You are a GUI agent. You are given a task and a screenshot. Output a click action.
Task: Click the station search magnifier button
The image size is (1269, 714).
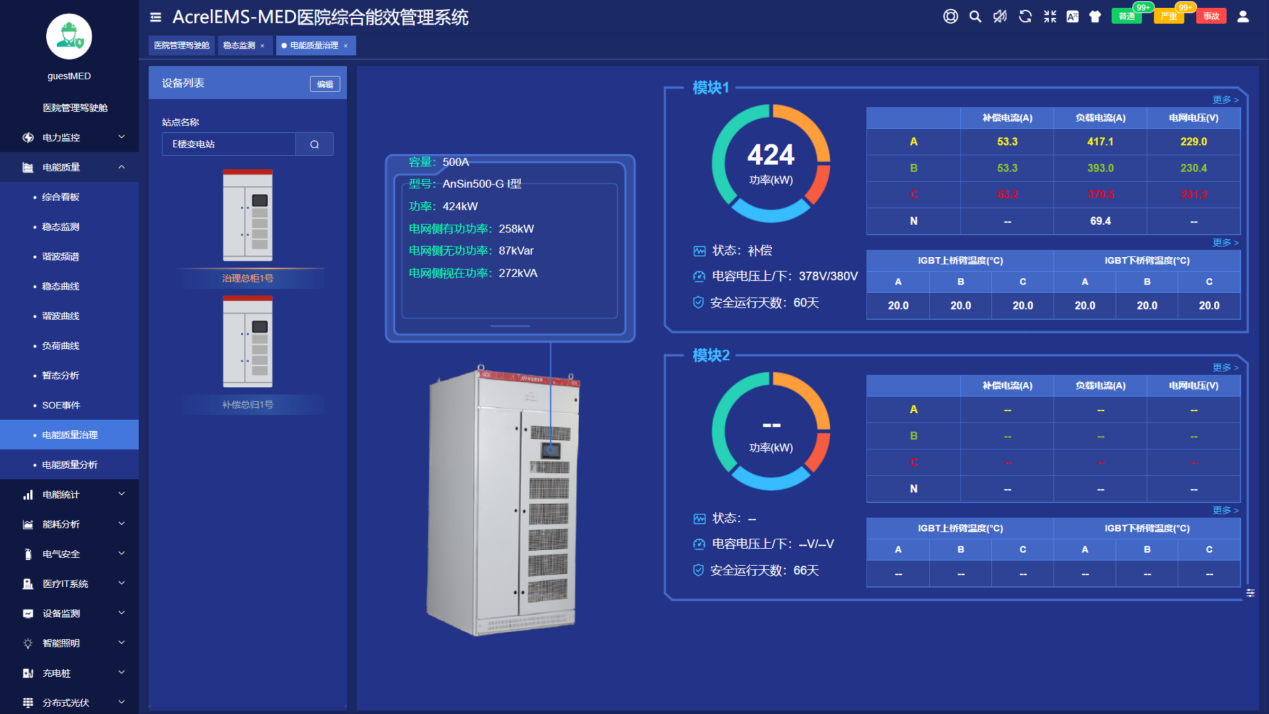point(315,144)
